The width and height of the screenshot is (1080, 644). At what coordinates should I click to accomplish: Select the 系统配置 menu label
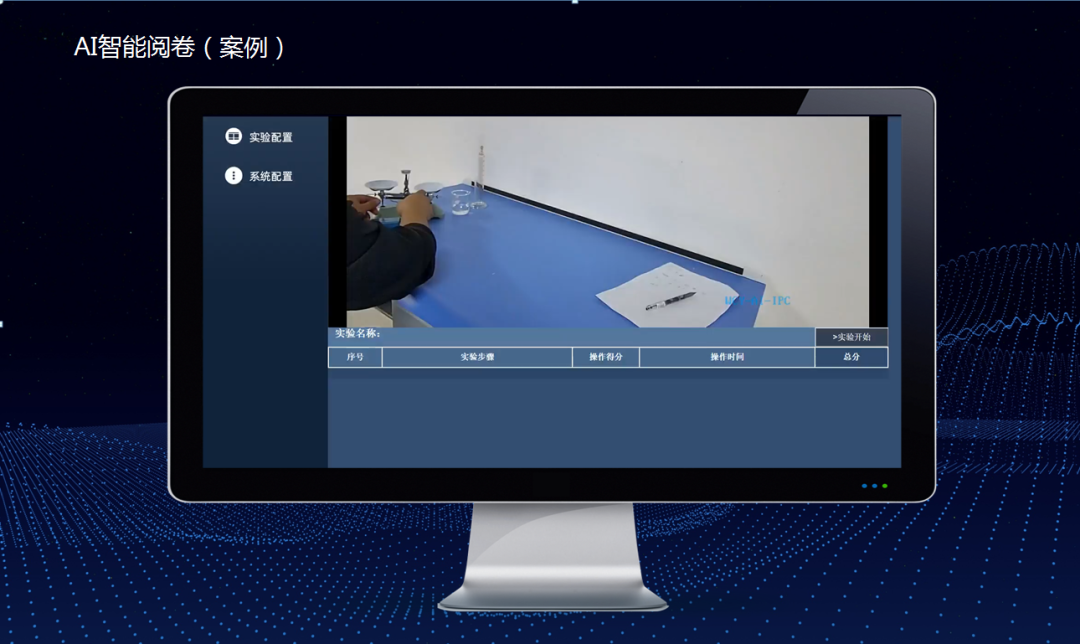(271, 177)
